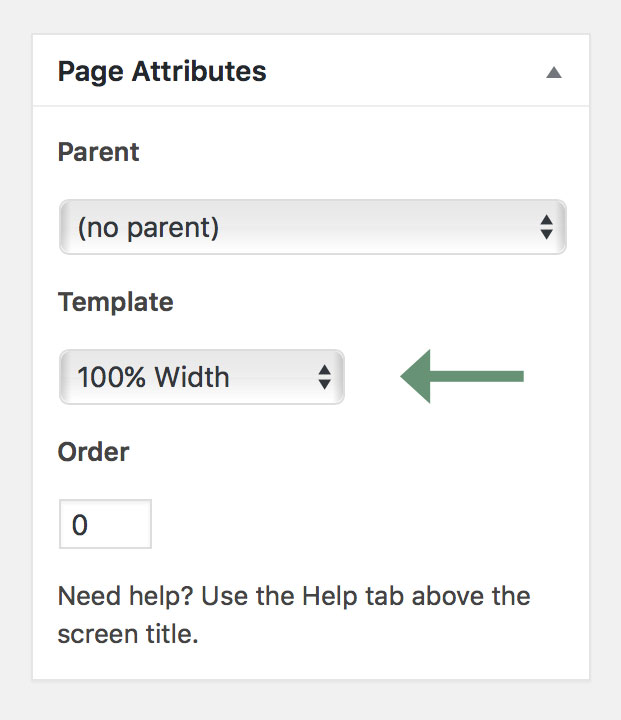The width and height of the screenshot is (621, 720).
Task: Click into the Order number field
Action: pyautogui.click(x=105, y=524)
